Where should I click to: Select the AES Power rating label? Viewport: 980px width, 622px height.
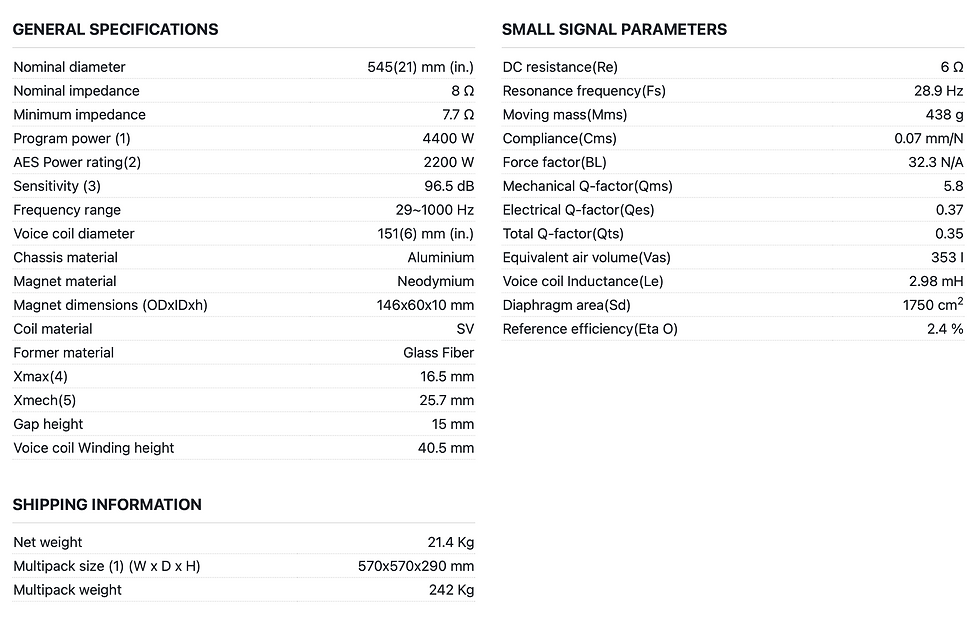tap(77, 162)
